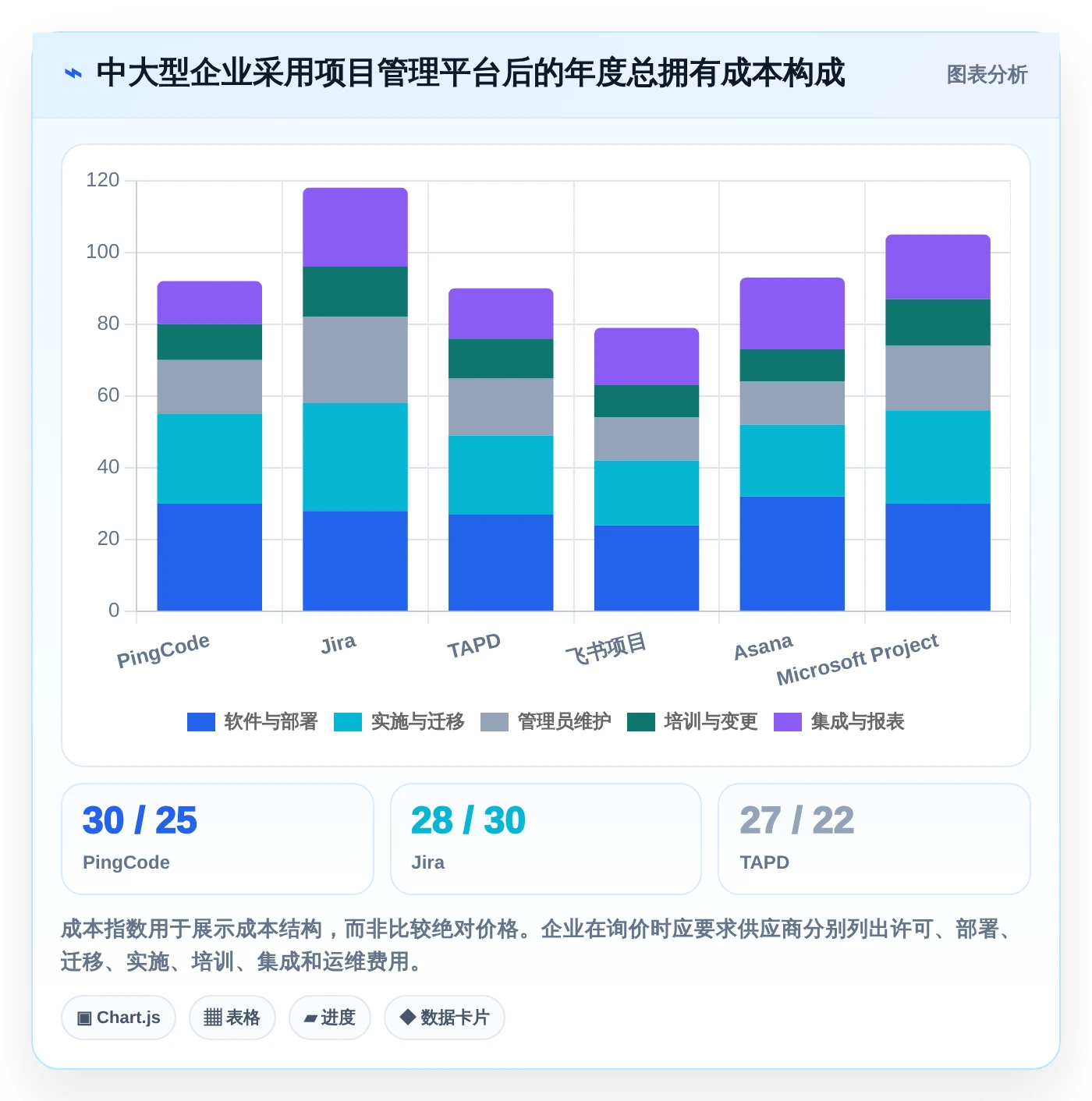Click purple segment of Microsoft Project bar
The height and width of the screenshot is (1101, 1092).
(938, 267)
